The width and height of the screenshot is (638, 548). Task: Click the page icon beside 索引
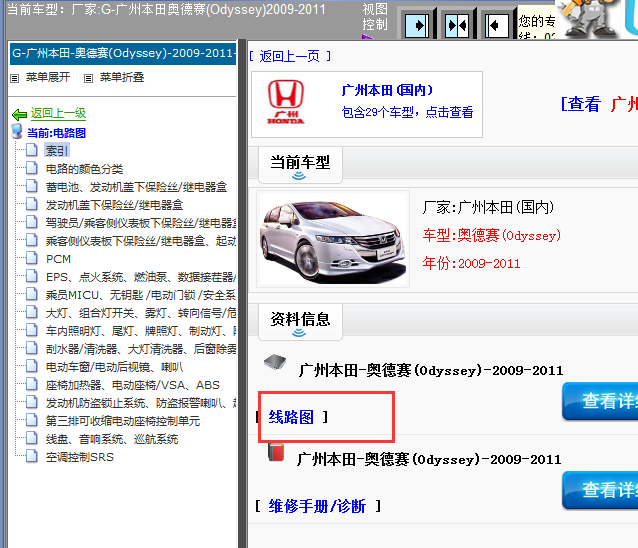click(x=32, y=150)
